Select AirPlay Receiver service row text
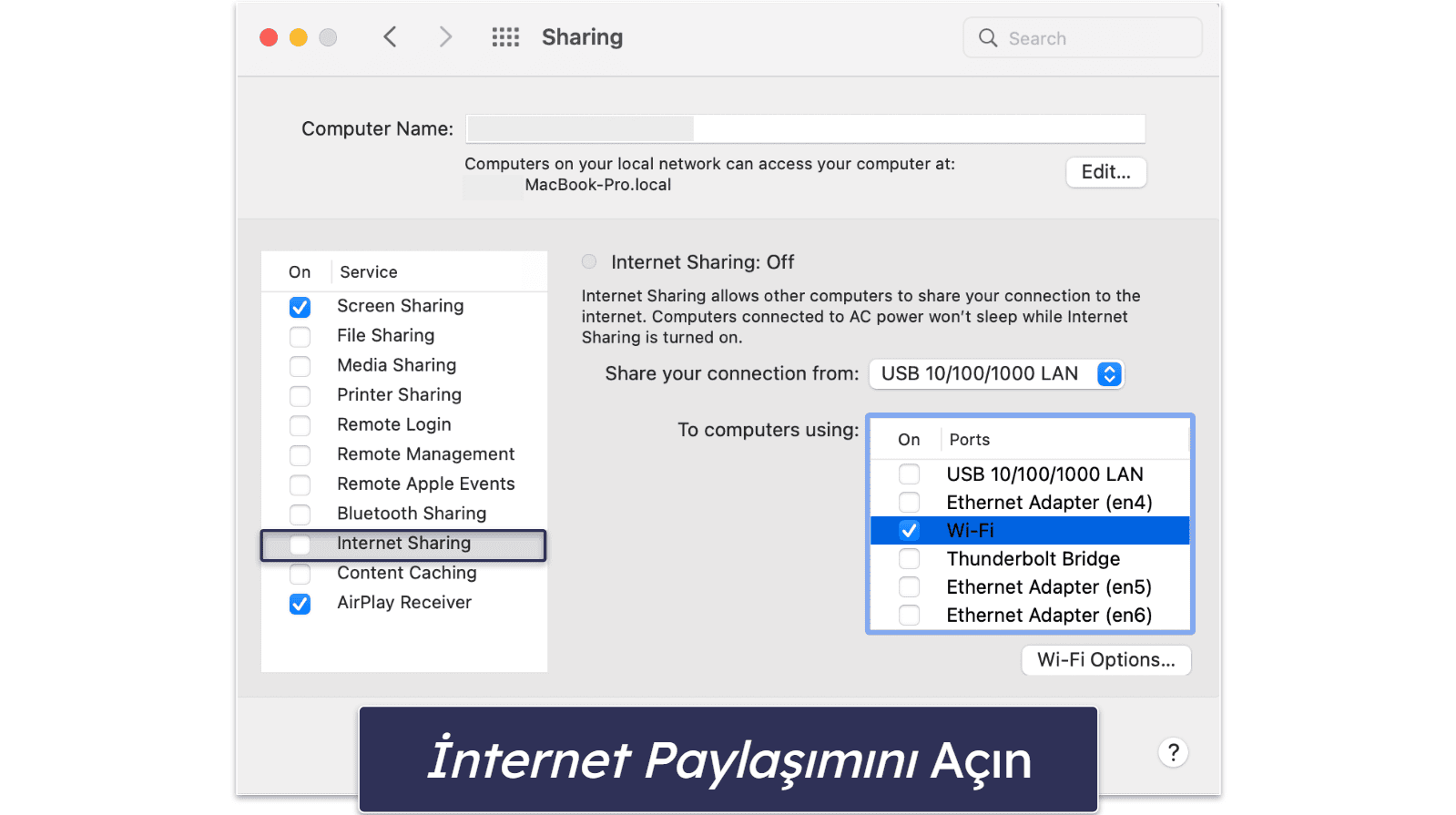This screenshot has width=1456, height=815. point(404,602)
